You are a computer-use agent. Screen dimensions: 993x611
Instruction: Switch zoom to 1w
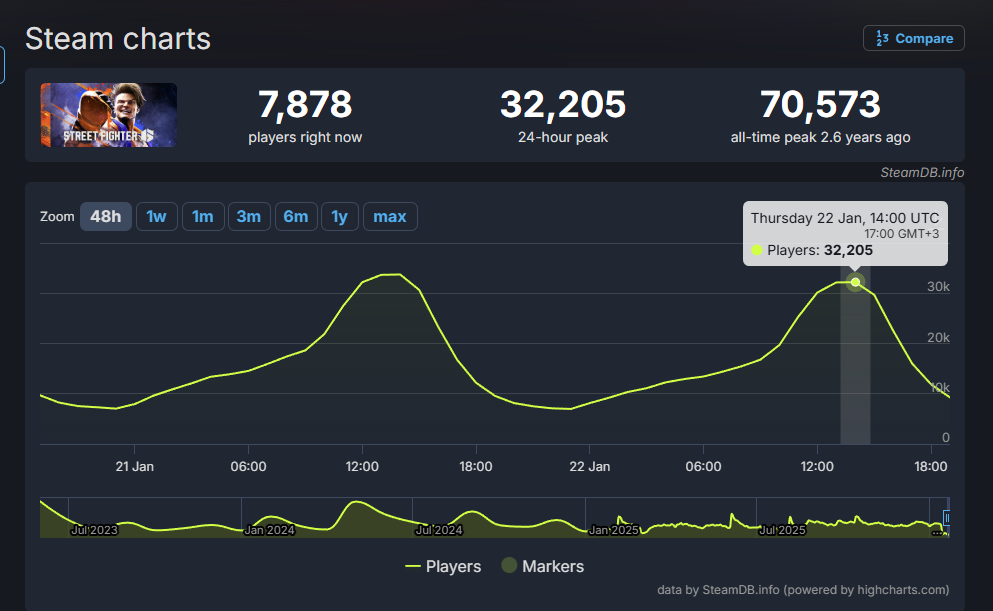tap(156, 217)
